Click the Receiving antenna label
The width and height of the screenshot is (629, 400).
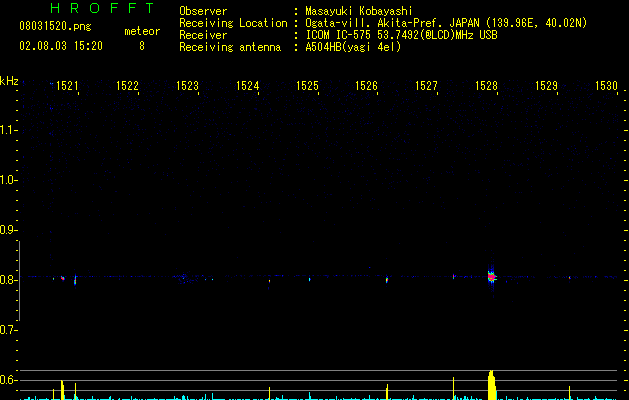(230, 47)
